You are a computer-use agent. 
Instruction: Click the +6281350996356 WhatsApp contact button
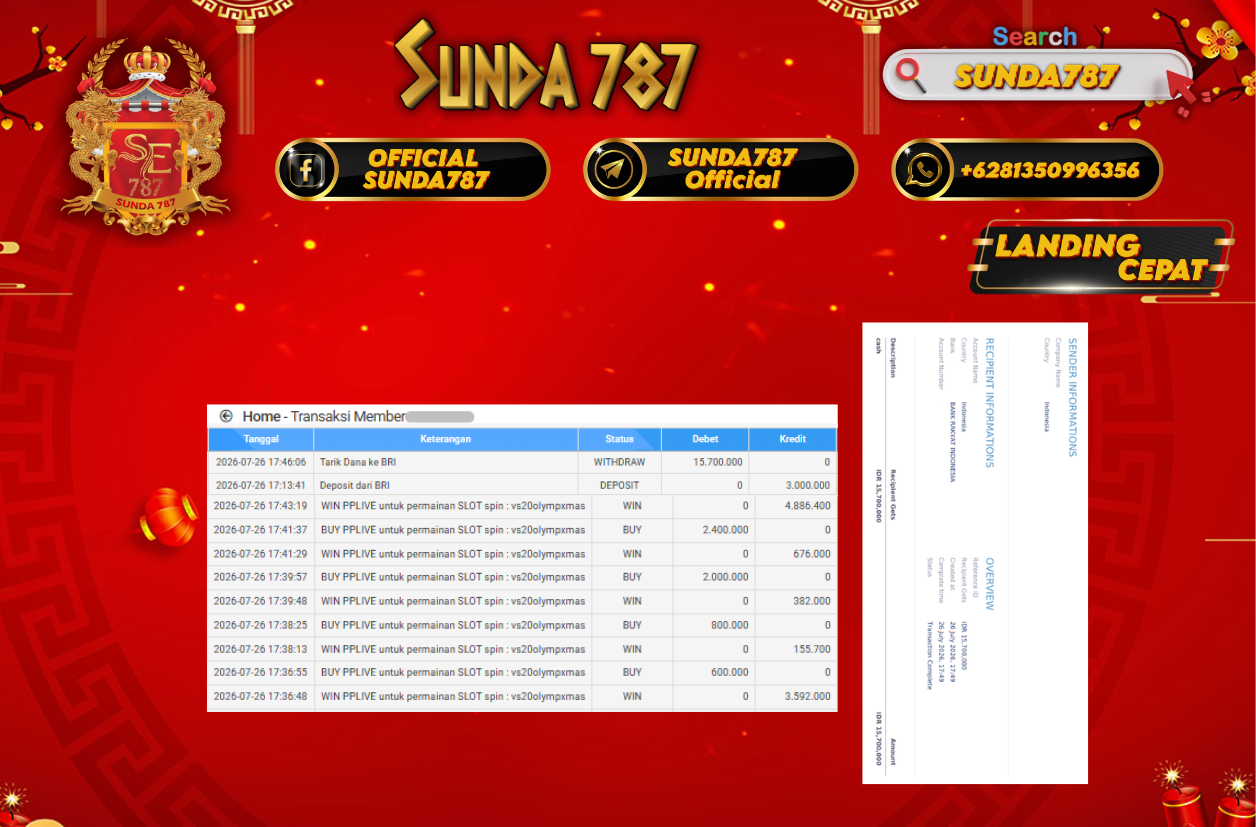click(1027, 169)
